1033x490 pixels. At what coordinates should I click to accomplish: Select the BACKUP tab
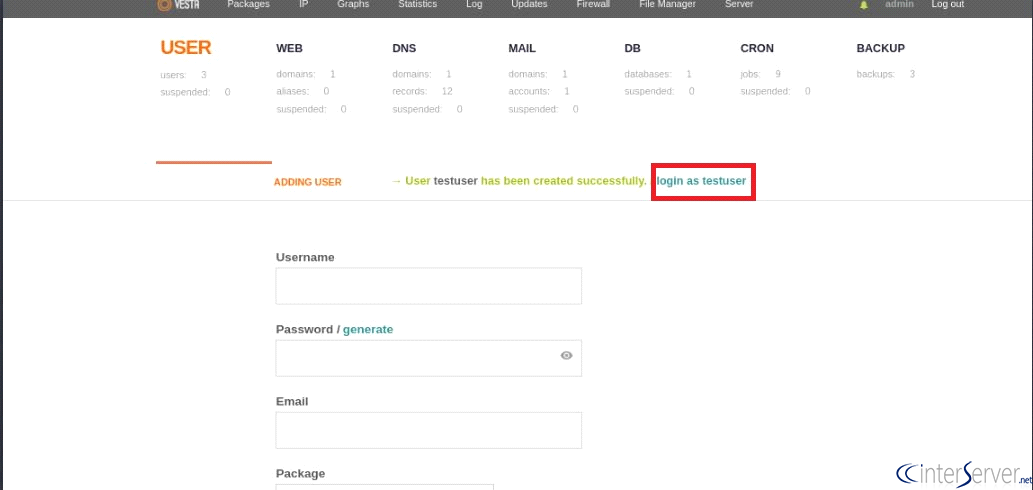pos(880,48)
